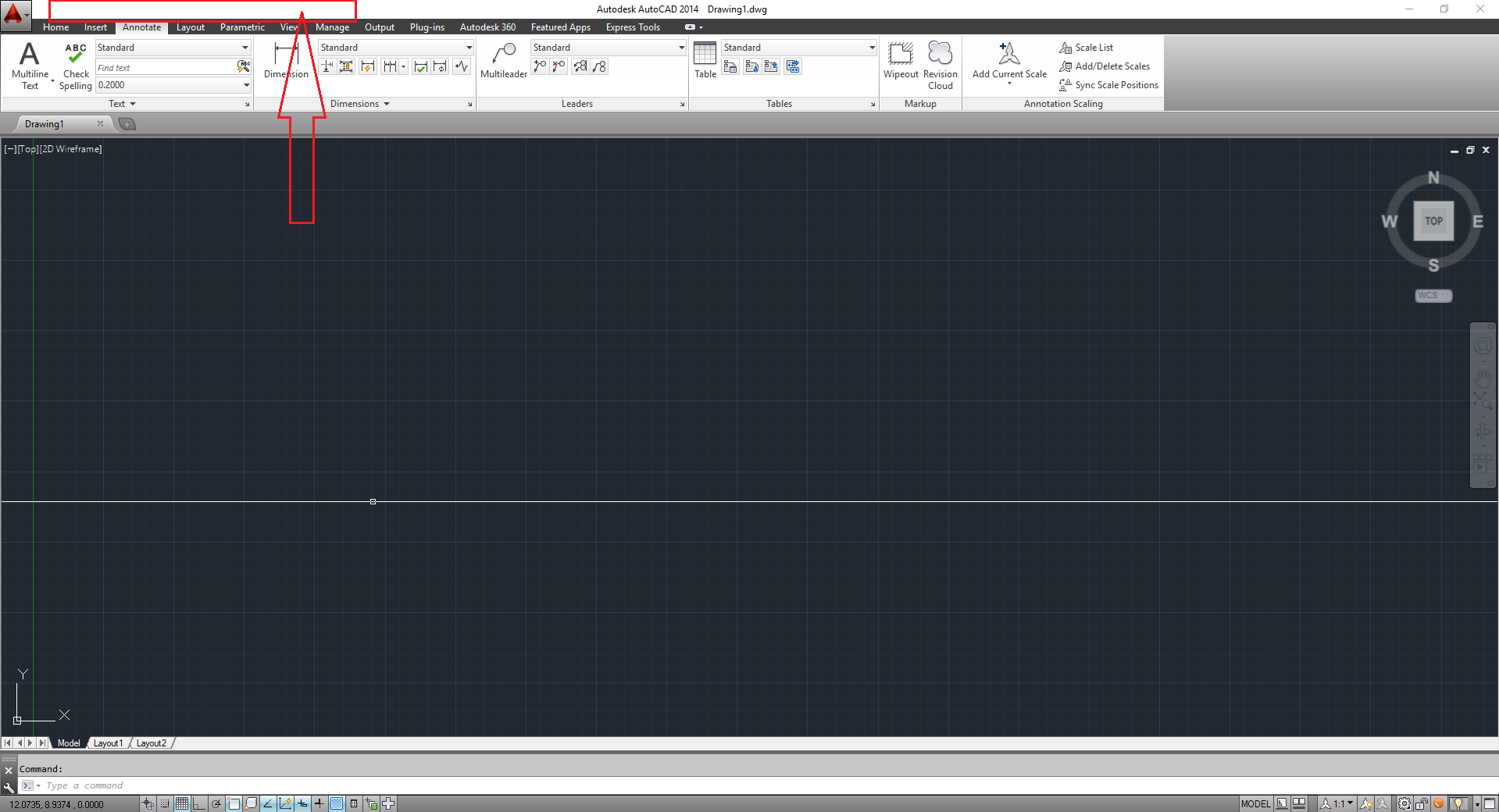The height and width of the screenshot is (812, 1499).
Task: Click the Multileader tool
Action: [x=503, y=61]
